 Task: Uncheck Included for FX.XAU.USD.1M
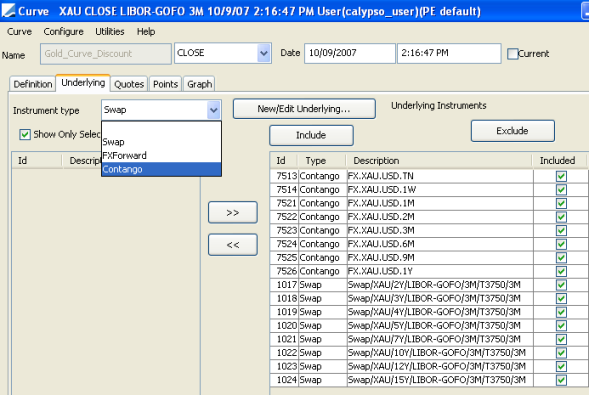coord(561,204)
